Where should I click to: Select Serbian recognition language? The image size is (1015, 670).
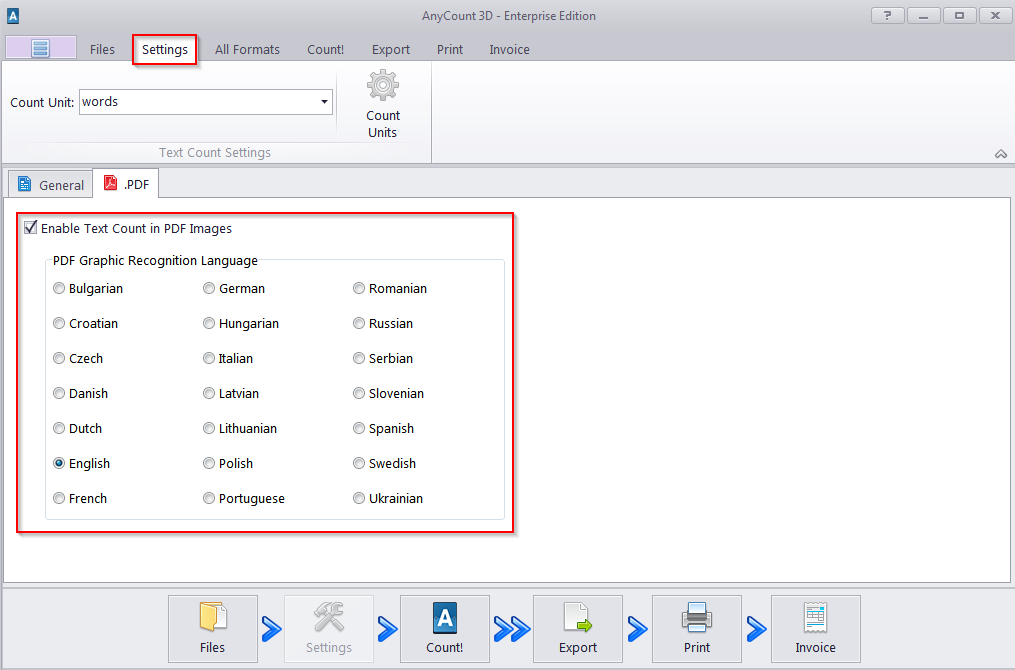point(383,358)
